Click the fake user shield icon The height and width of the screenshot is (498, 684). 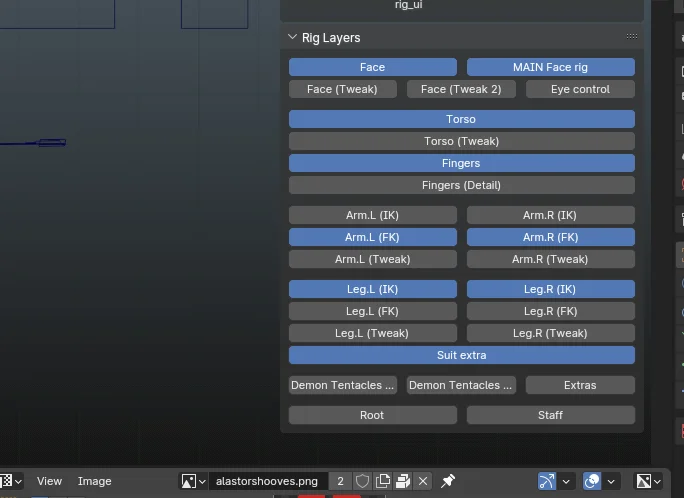click(362, 481)
